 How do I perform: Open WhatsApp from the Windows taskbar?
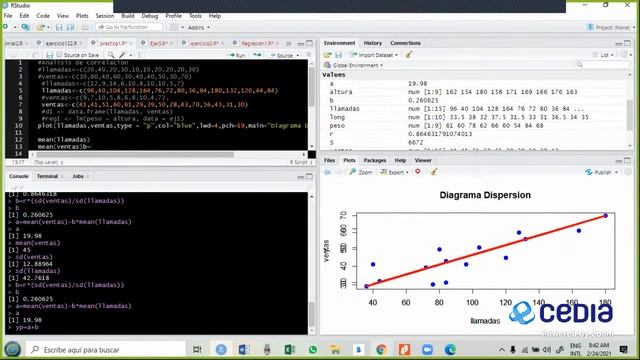313,350
